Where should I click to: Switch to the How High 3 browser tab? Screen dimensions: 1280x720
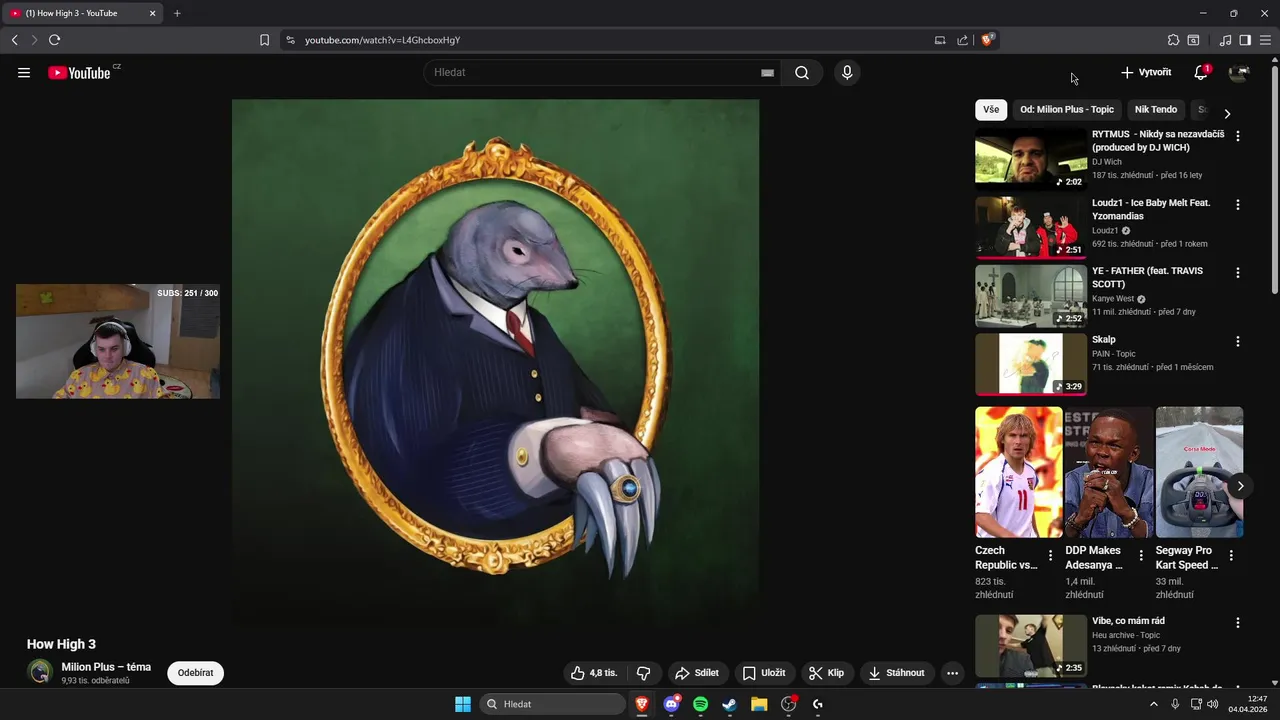coord(82,13)
